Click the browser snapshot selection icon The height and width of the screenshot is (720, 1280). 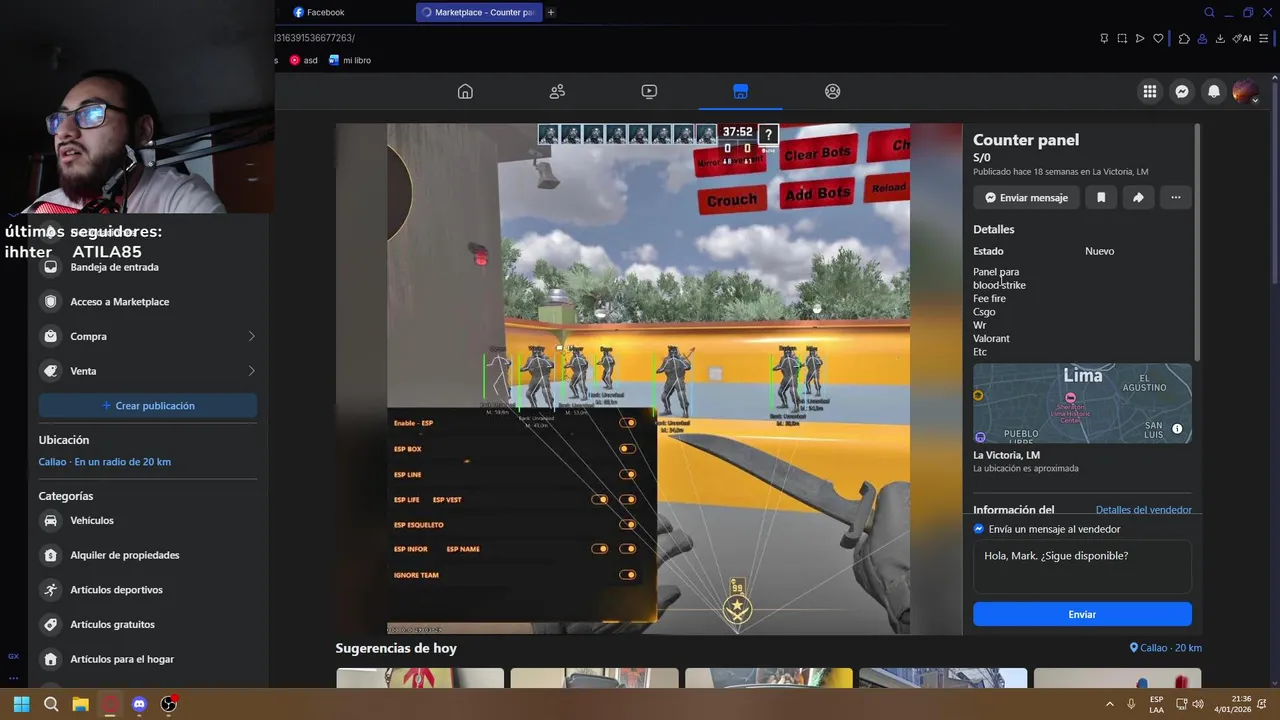tap(1122, 38)
